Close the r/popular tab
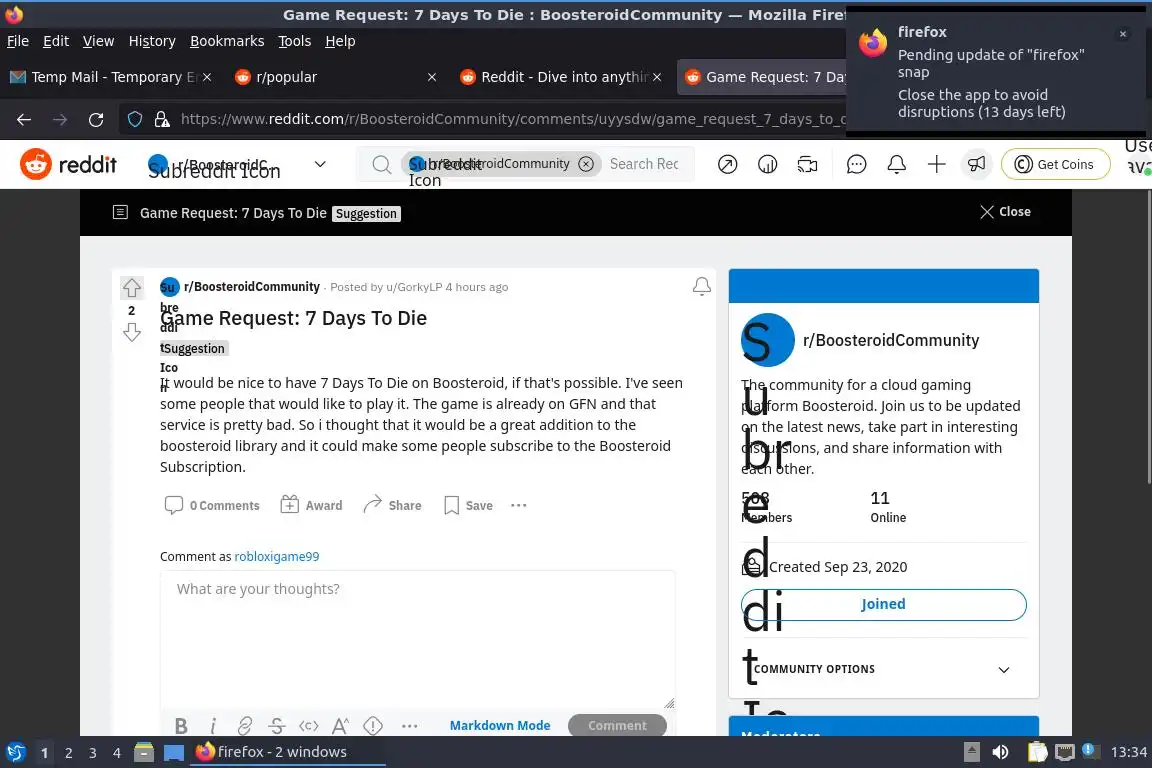This screenshot has height=768, width=1152. pos(432,77)
